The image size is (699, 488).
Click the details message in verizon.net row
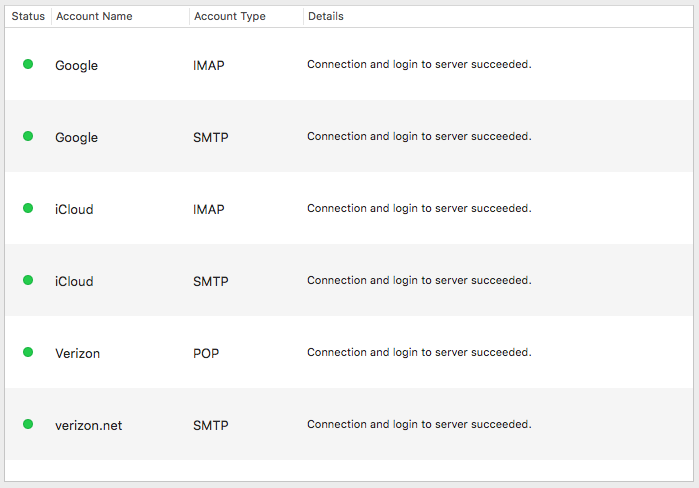pos(418,425)
